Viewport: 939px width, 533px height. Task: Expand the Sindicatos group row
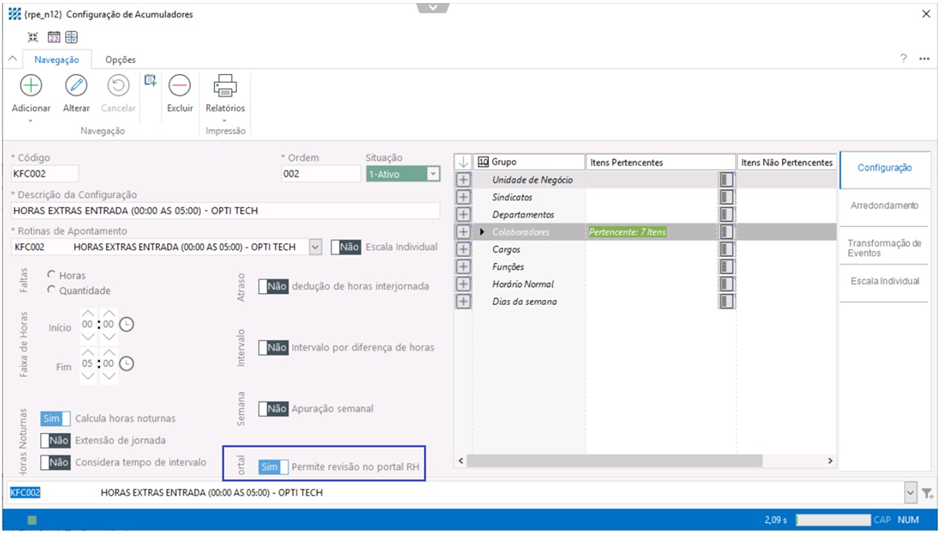[463, 197]
